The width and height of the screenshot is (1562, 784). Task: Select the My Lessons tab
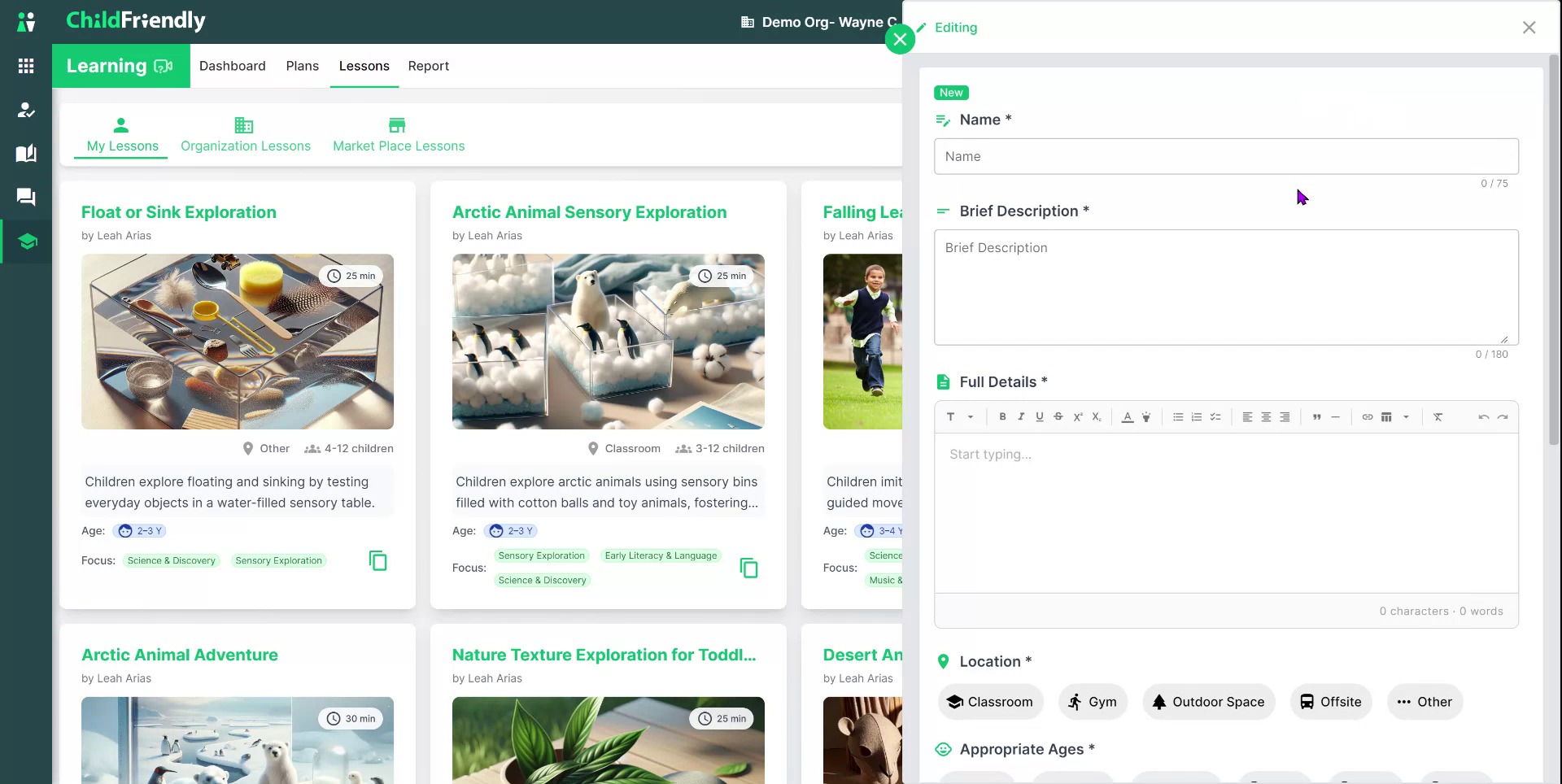click(x=122, y=135)
